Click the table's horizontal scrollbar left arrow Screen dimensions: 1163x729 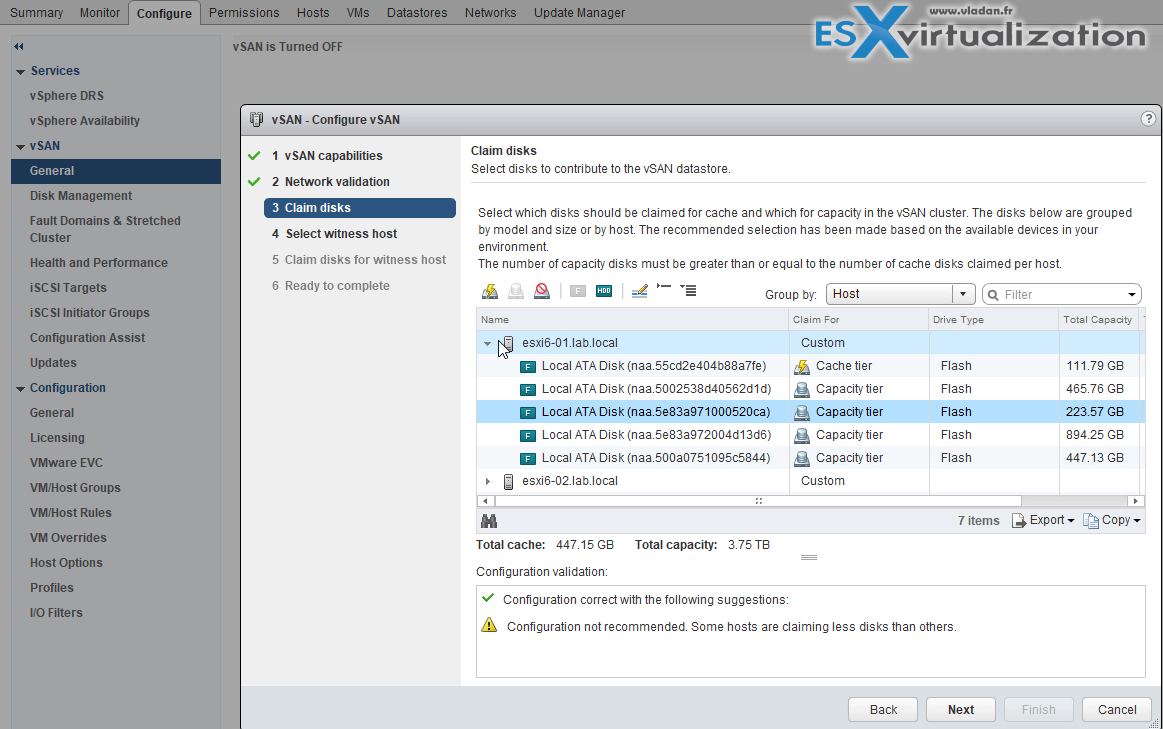click(485, 501)
